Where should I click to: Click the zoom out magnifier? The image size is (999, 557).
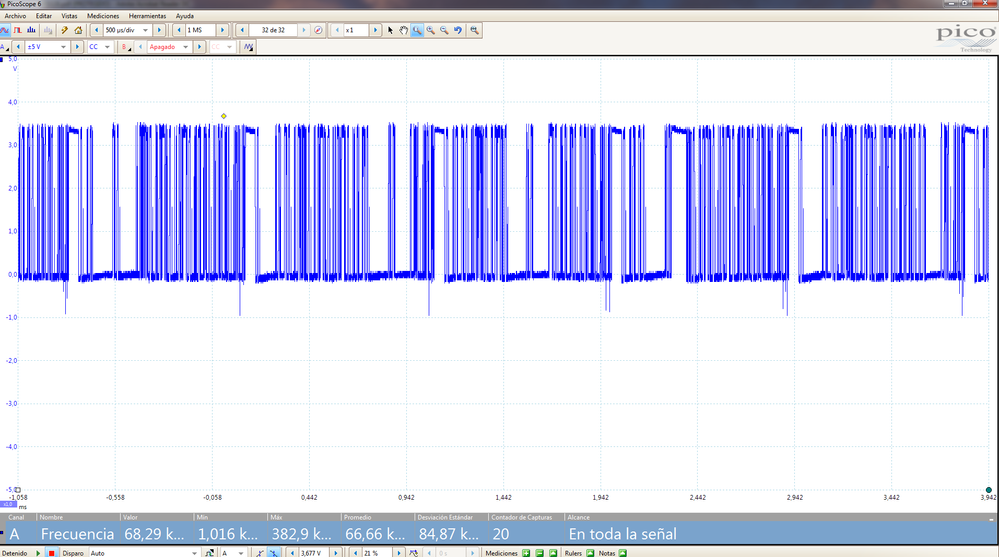[444, 30]
